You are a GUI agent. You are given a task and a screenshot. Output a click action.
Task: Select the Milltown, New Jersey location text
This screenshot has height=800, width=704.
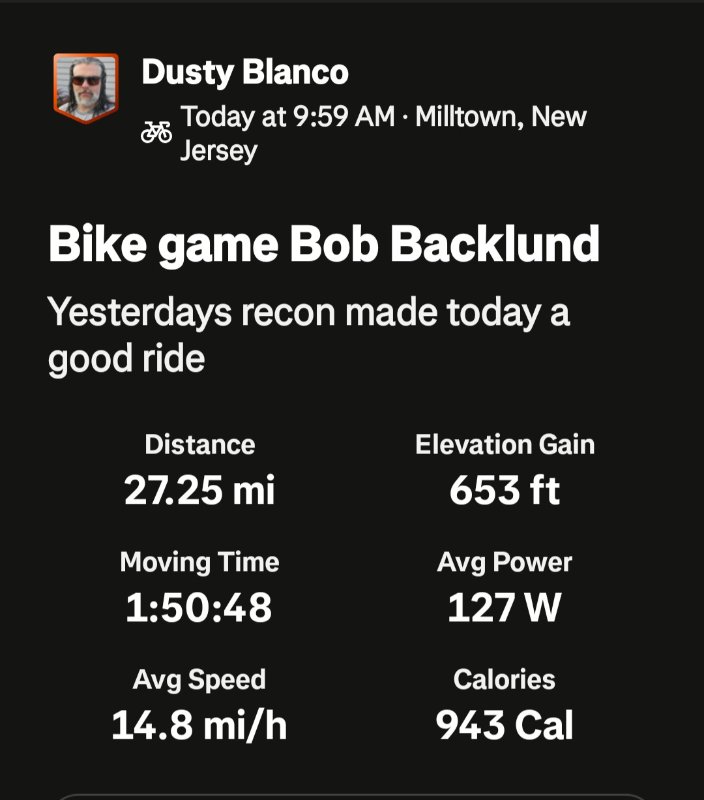coord(500,117)
